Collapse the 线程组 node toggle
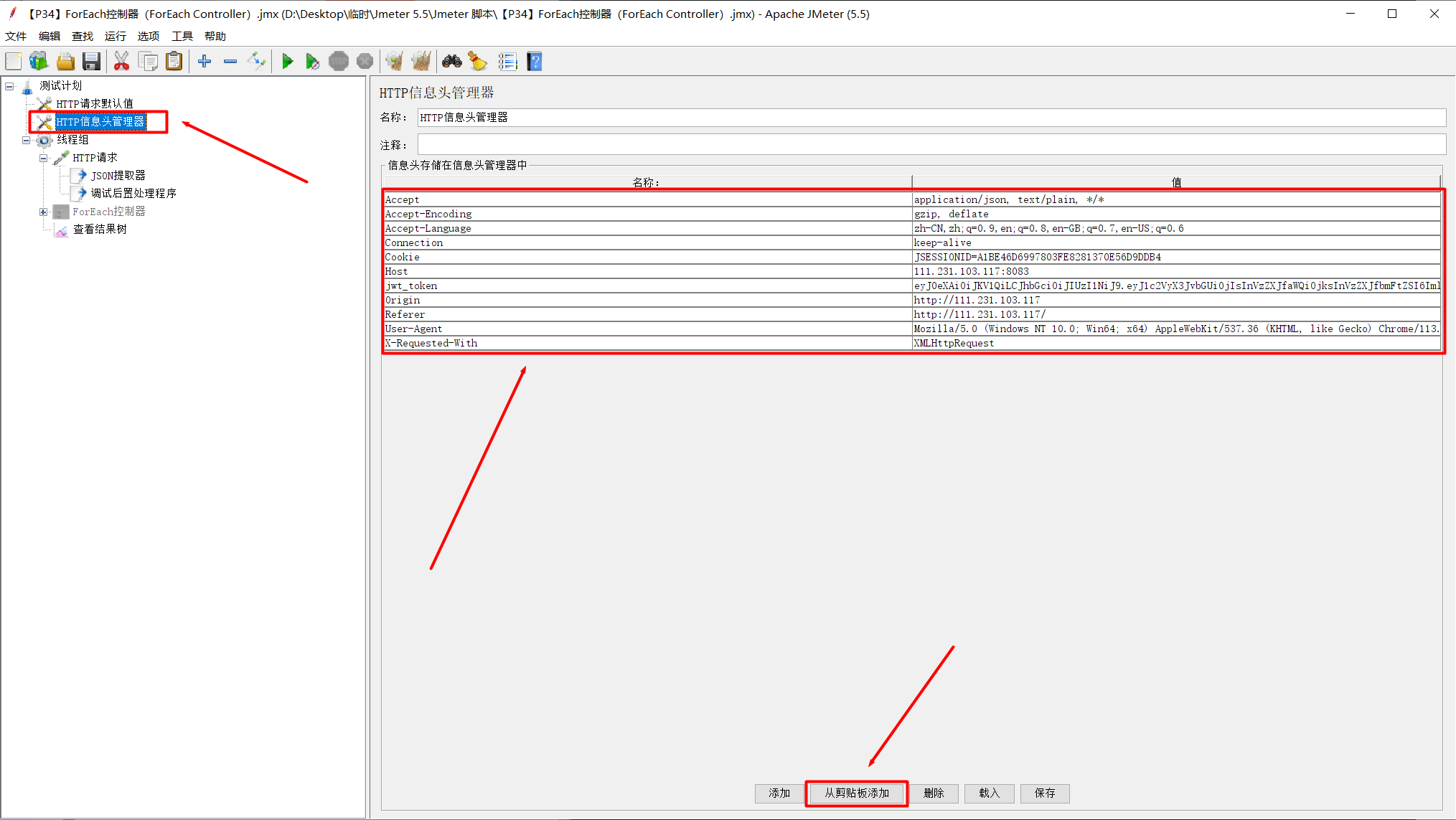This screenshot has width=1456, height=820. coord(27,140)
